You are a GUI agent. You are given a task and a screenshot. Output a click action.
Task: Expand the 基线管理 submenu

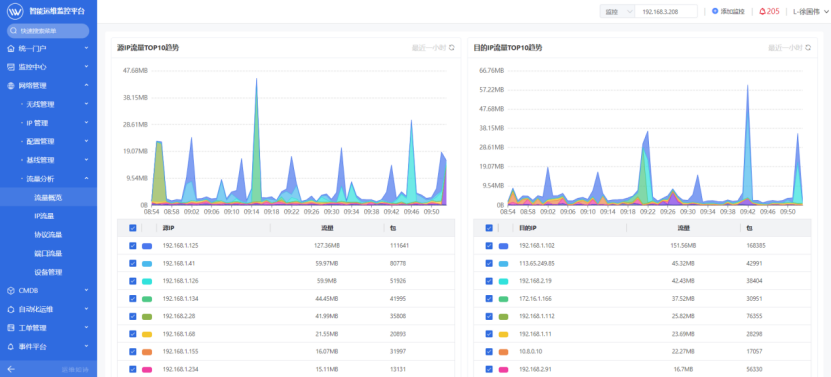click(x=48, y=160)
